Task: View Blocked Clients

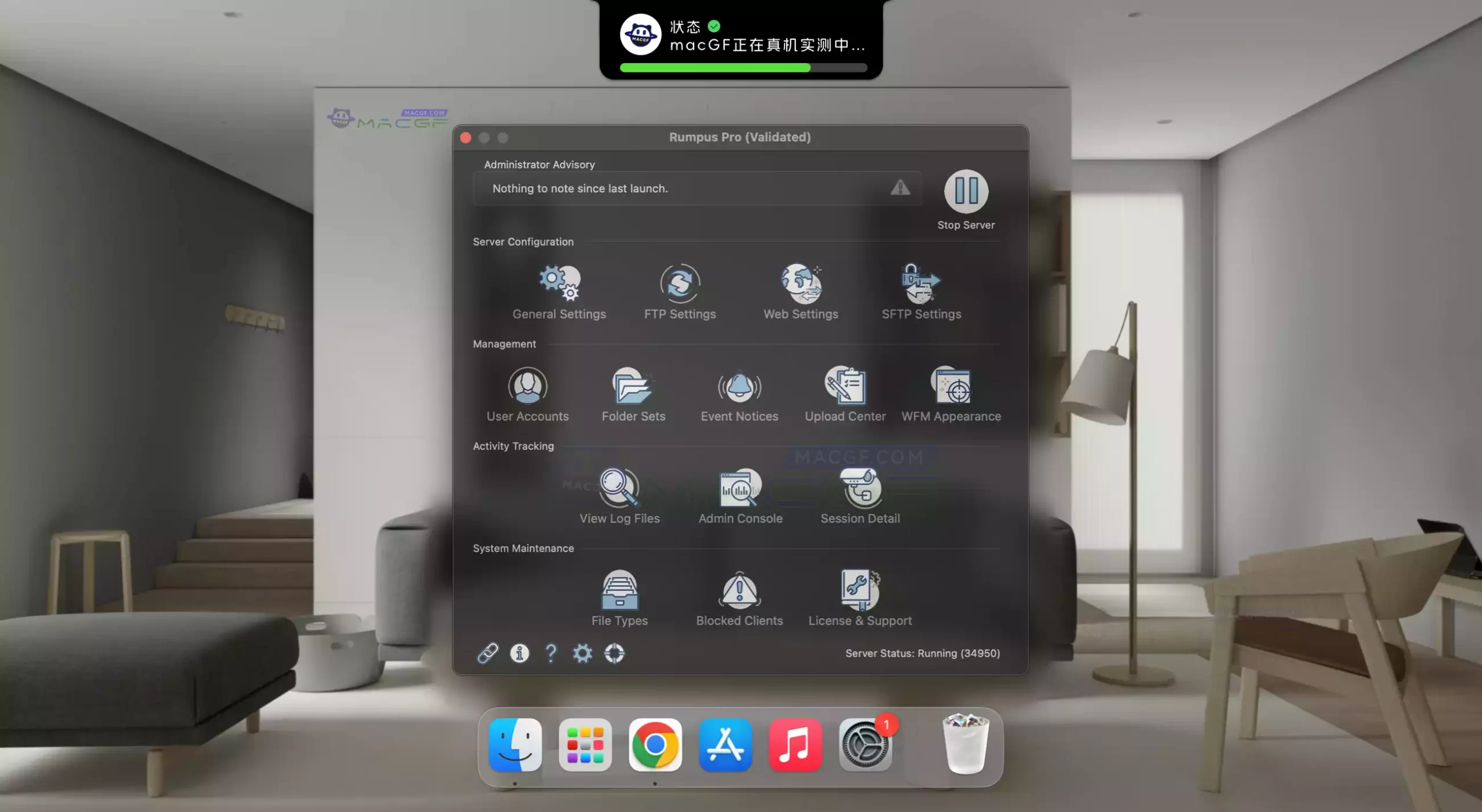Action: [x=739, y=590]
